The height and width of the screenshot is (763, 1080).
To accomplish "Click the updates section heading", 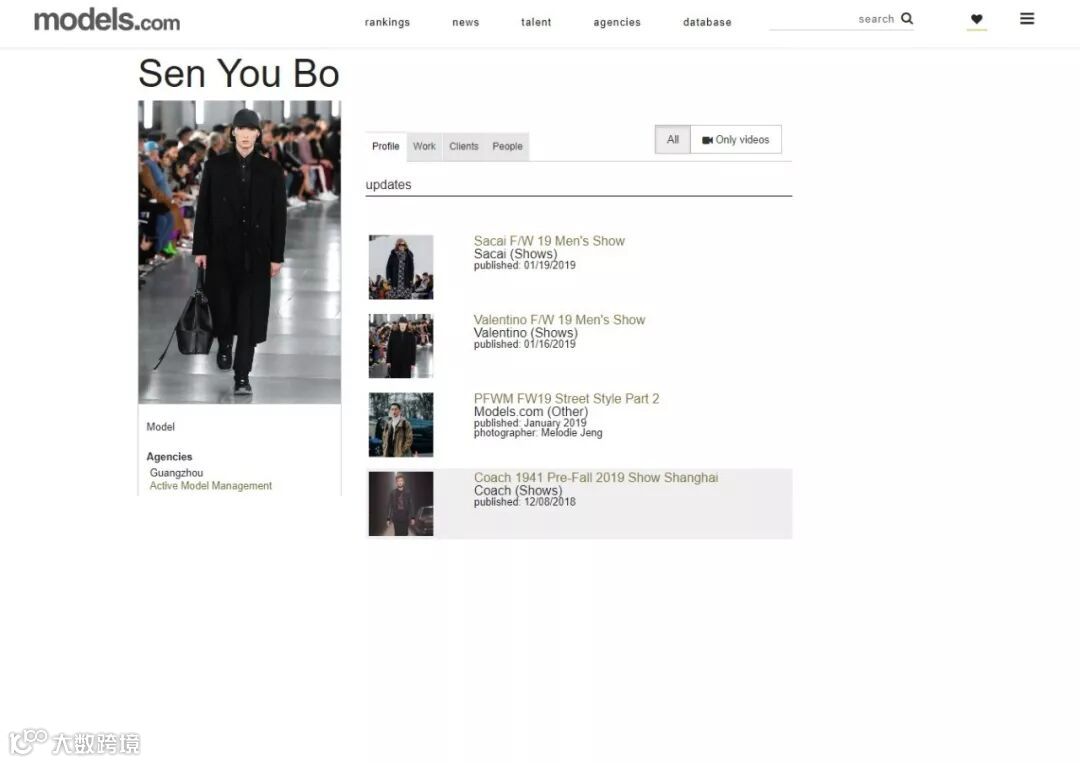I will point(388,185).
